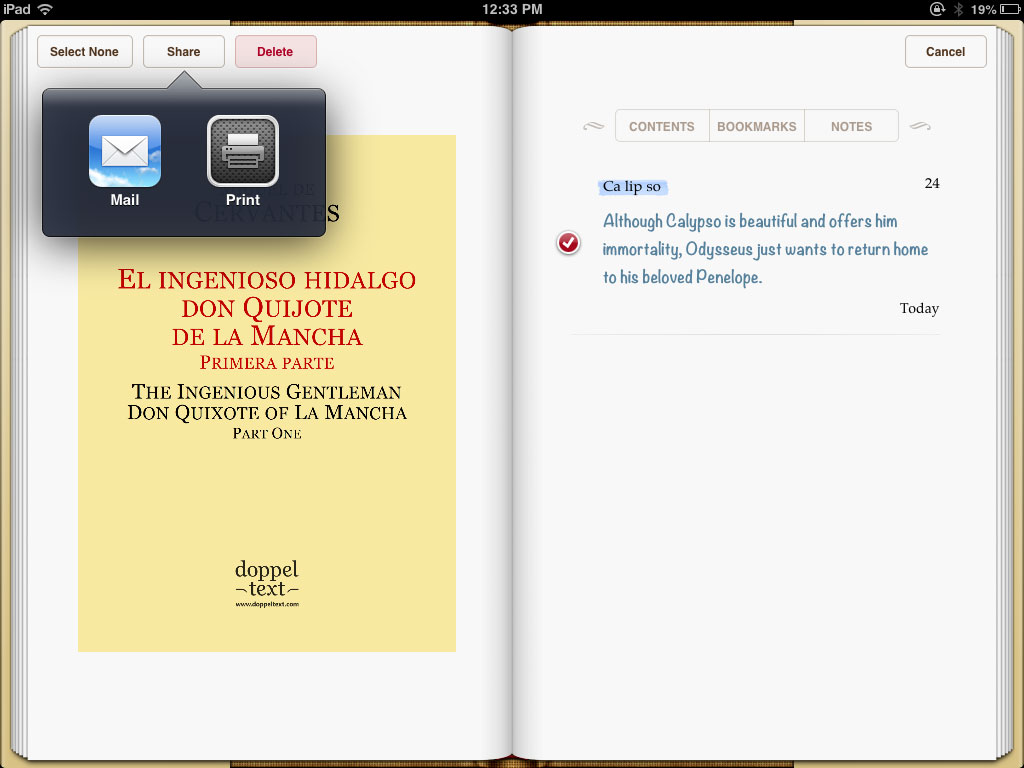
Task: Tap the battery indicator icon
Action: 1010,9
